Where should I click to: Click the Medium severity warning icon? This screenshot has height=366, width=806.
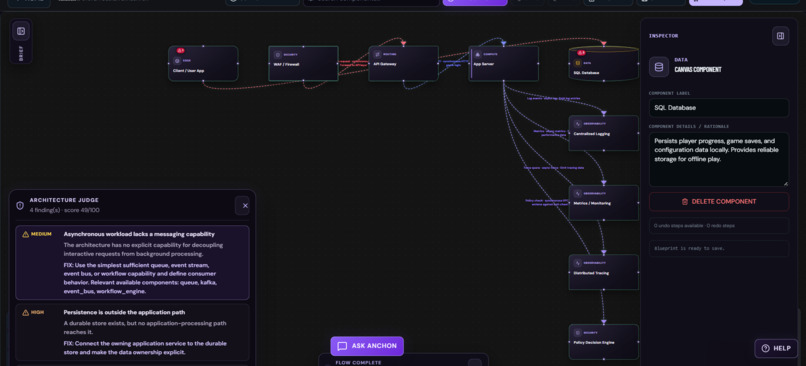25,234
